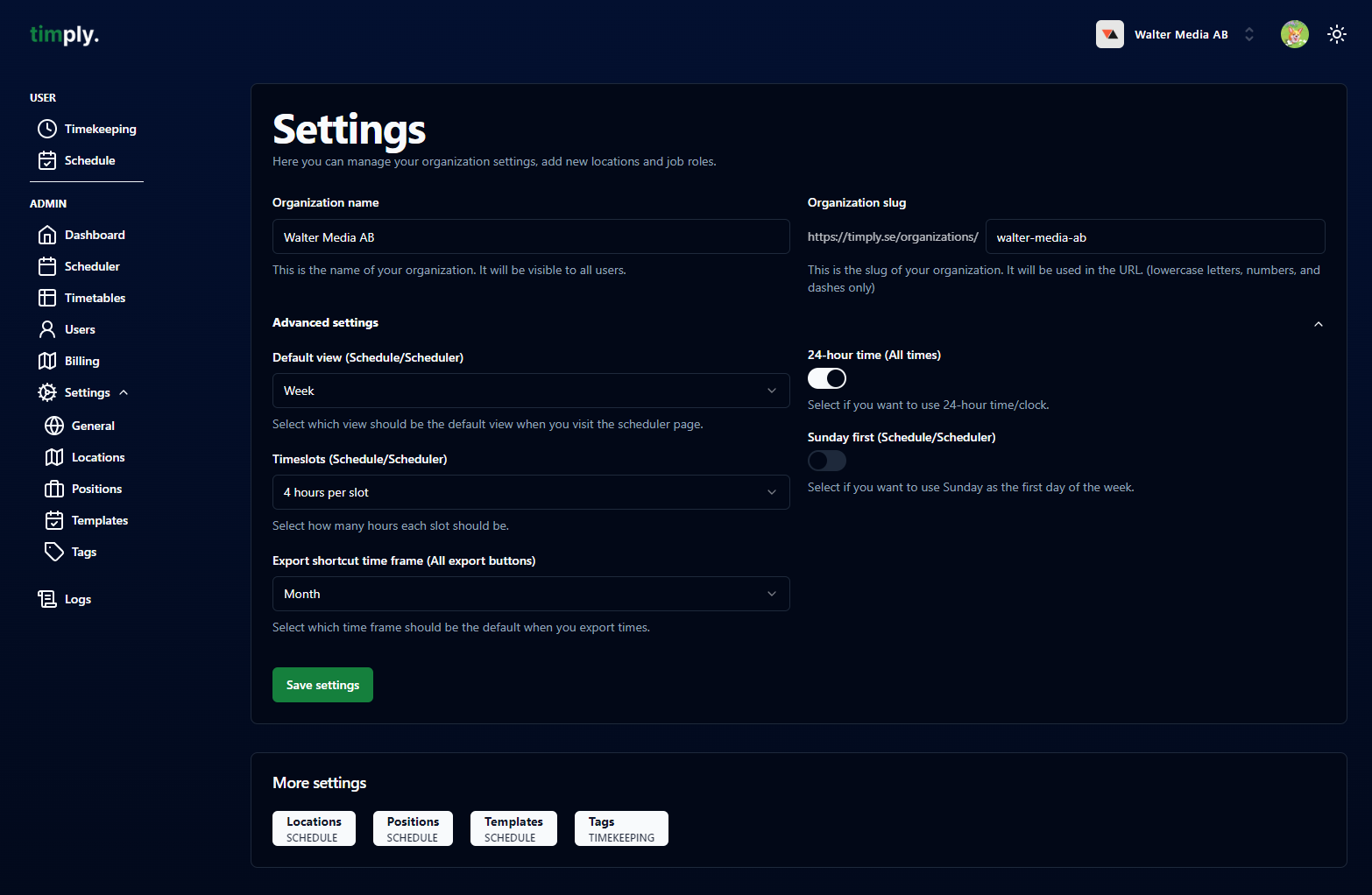Viewport: 1372px width, 895px height.
Task: Click the Save settings button
Action: pos(322,685)
